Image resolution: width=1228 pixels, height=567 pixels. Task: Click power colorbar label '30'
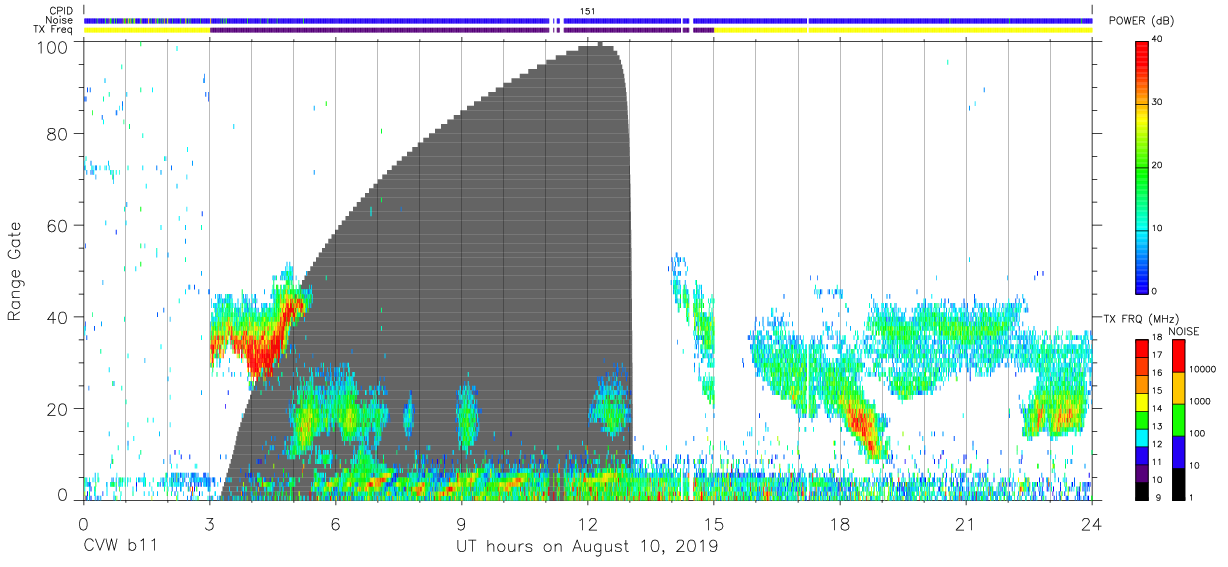[1159, 103]
